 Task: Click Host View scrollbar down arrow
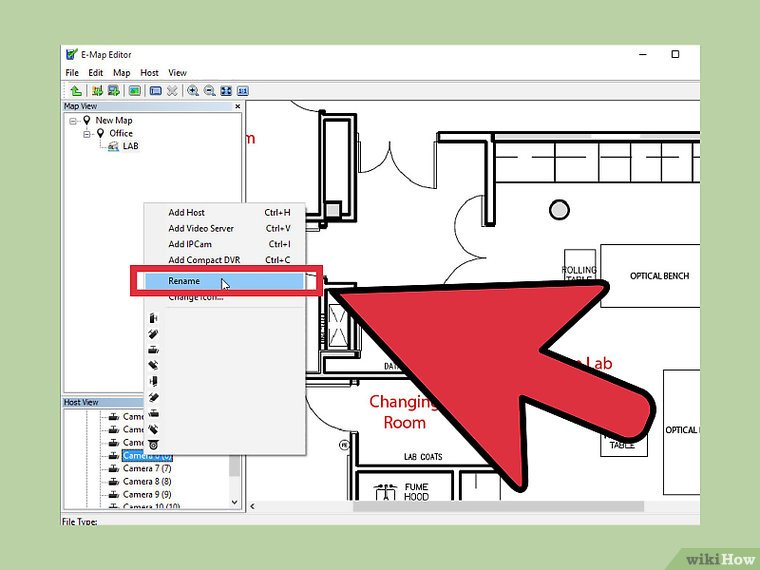tap(236, 503)
